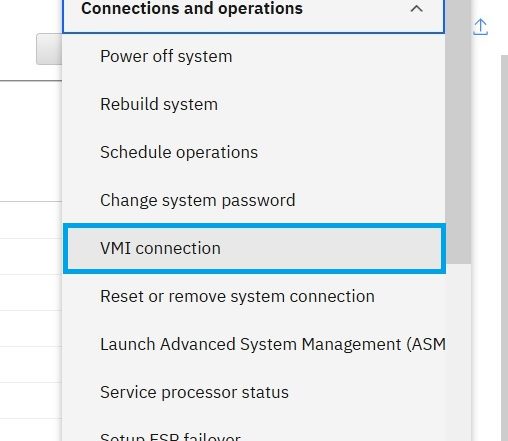Screen dimensions: 508x441
Task: Click the menu's vertical scrollbar thumb
Action: (458, 132)
